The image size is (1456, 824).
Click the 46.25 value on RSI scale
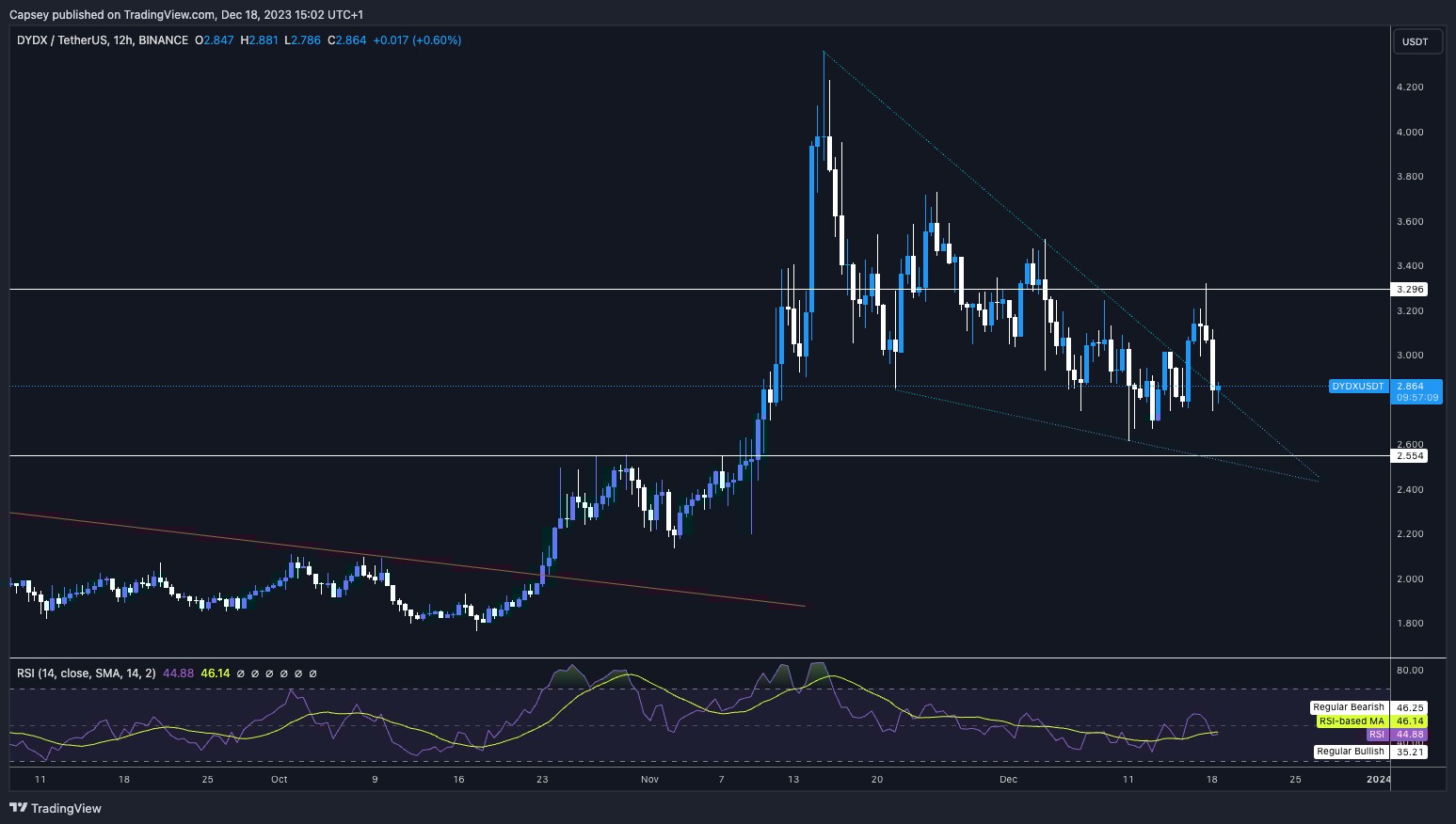[1410, 707]
